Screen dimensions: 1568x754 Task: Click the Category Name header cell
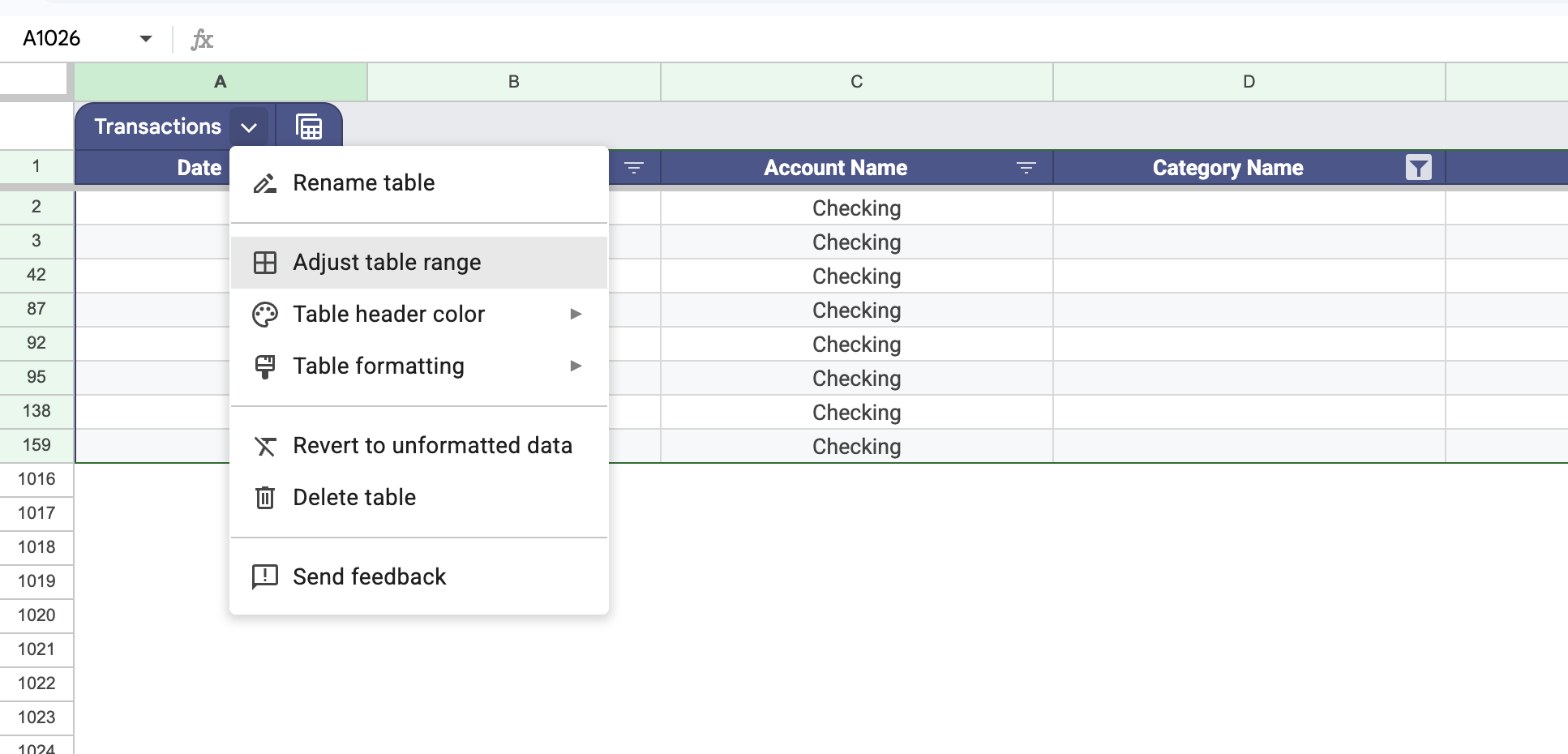click(1249, 168)
